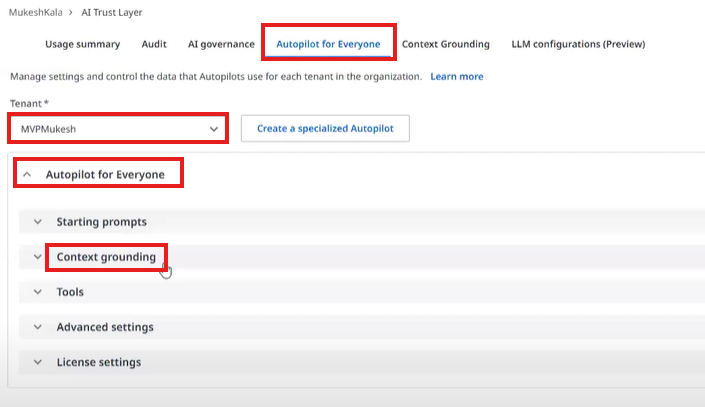Click AI Trust Layer breadcrumb
Screen dimensions: 705x407
(112, 13)
